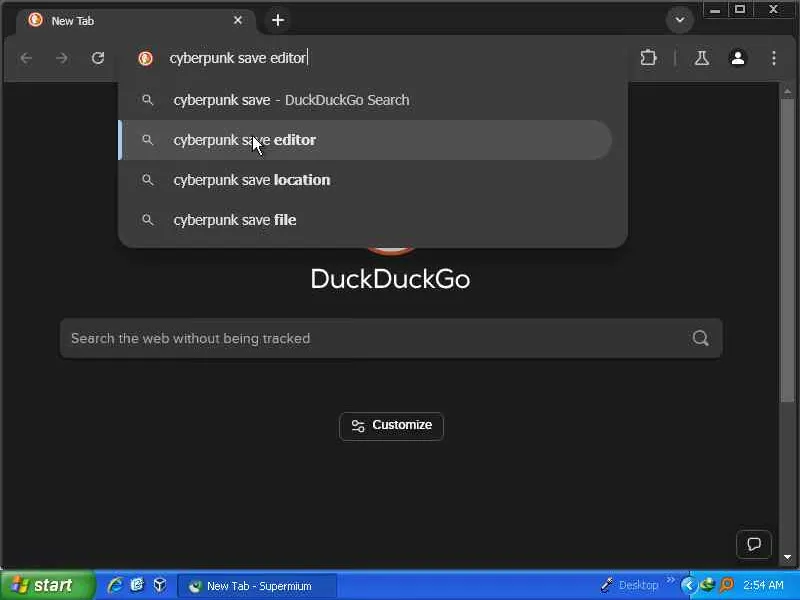Click the browser back arrow
The image size is (800, 600).
[26, 58]
